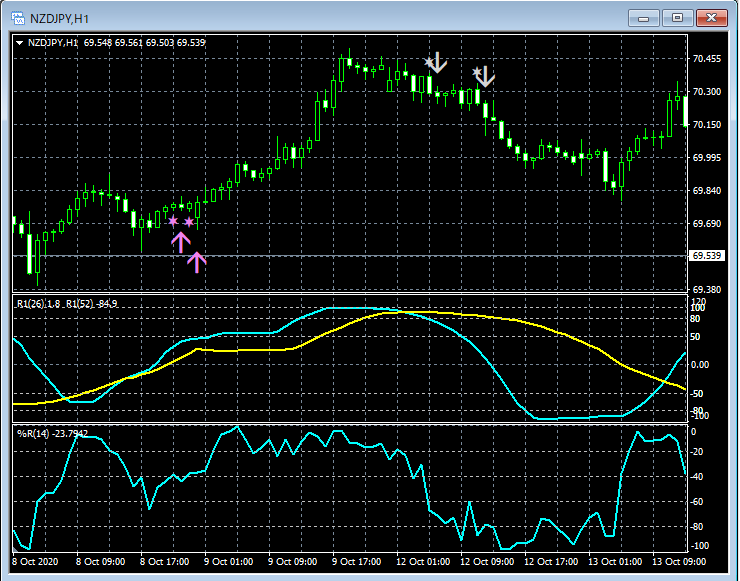Click time axis label 9 Oct 17:00
This screenshot has height=581, width=740.
pos(356,562)
